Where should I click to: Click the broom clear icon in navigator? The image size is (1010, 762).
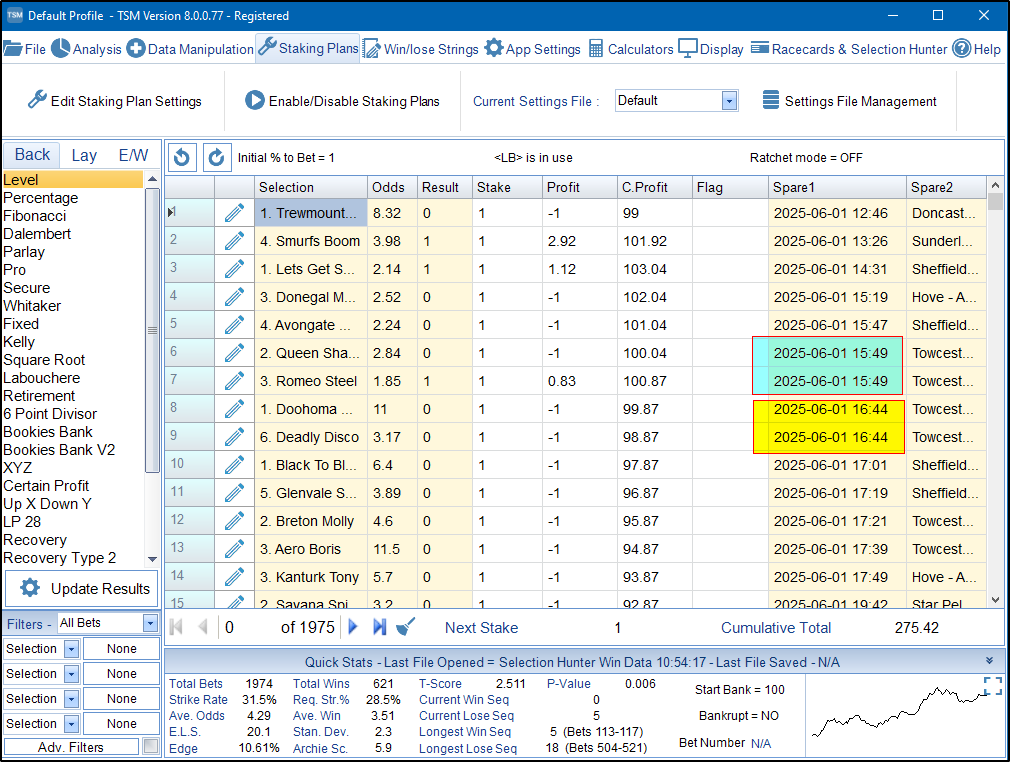click(x=406, y=627)
